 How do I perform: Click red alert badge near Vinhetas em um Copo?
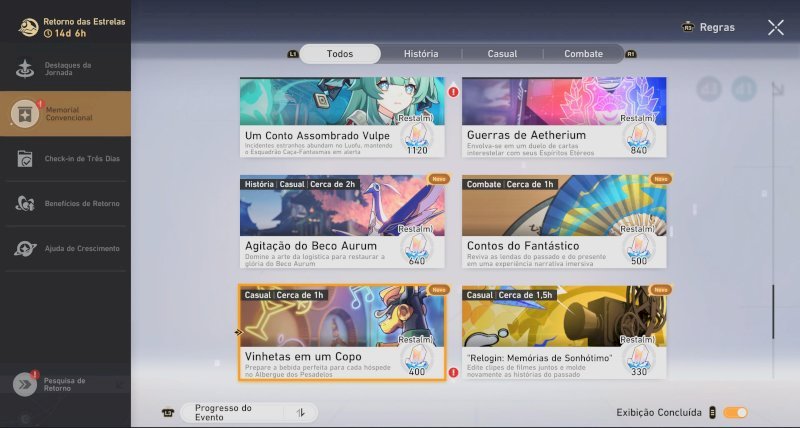pyautogui.click(x=453, y=373)
